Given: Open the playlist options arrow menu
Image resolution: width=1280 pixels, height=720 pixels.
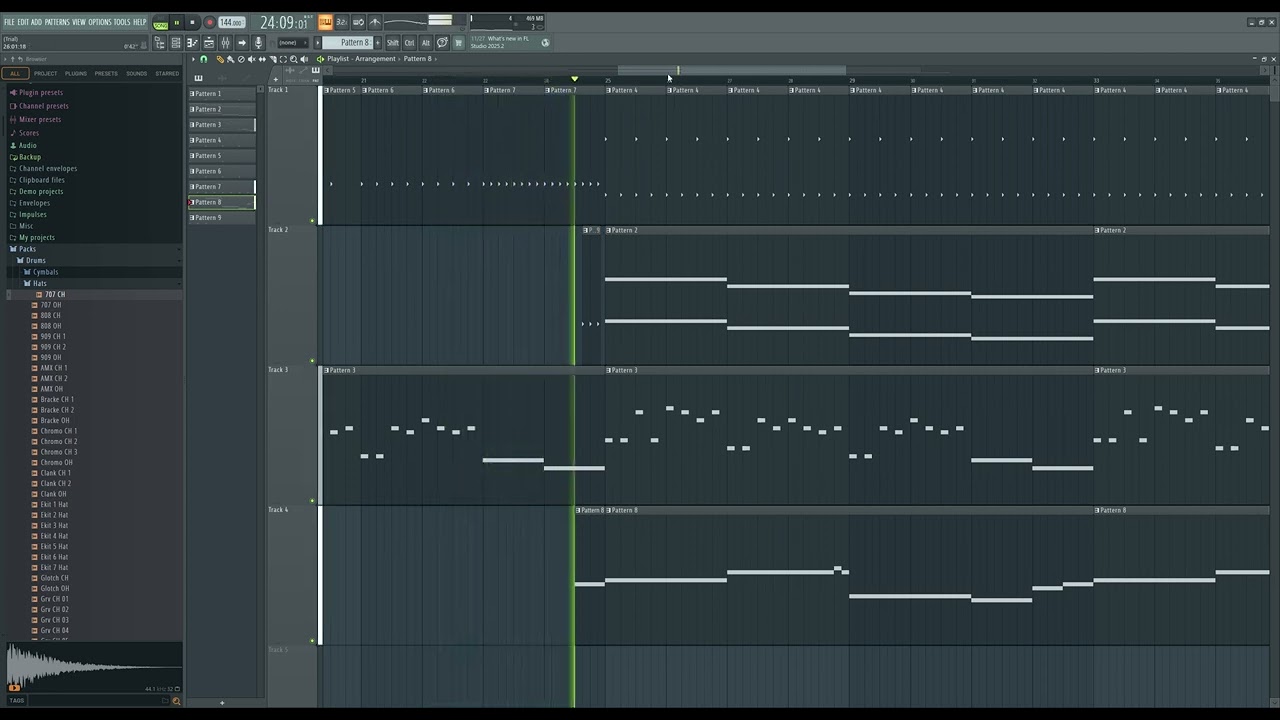Looking at the screenshot, I should tap(193, 59).
